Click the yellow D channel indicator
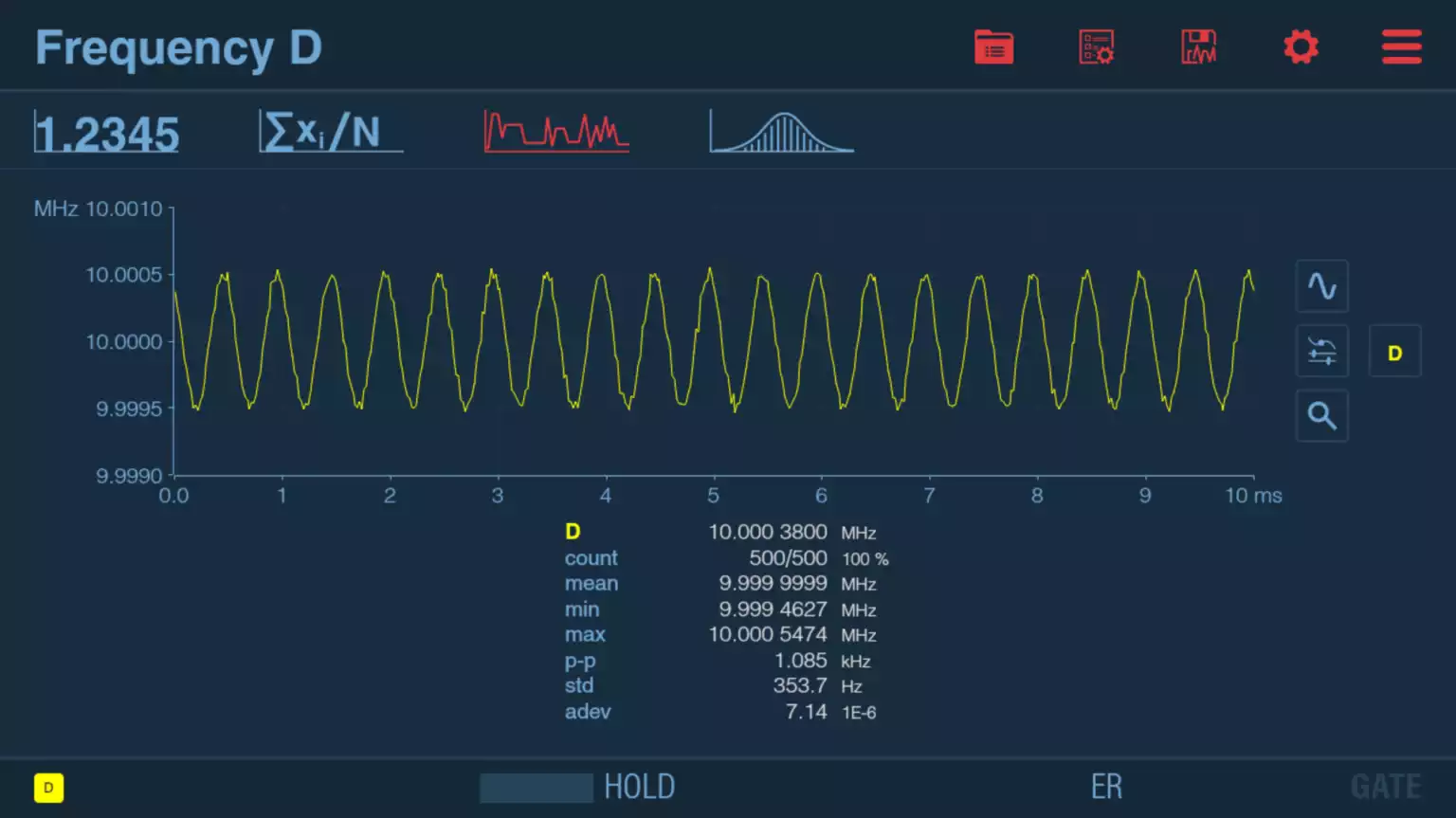Image resolution: width=1456 pixels, height=818 pixels. [49, 788]
